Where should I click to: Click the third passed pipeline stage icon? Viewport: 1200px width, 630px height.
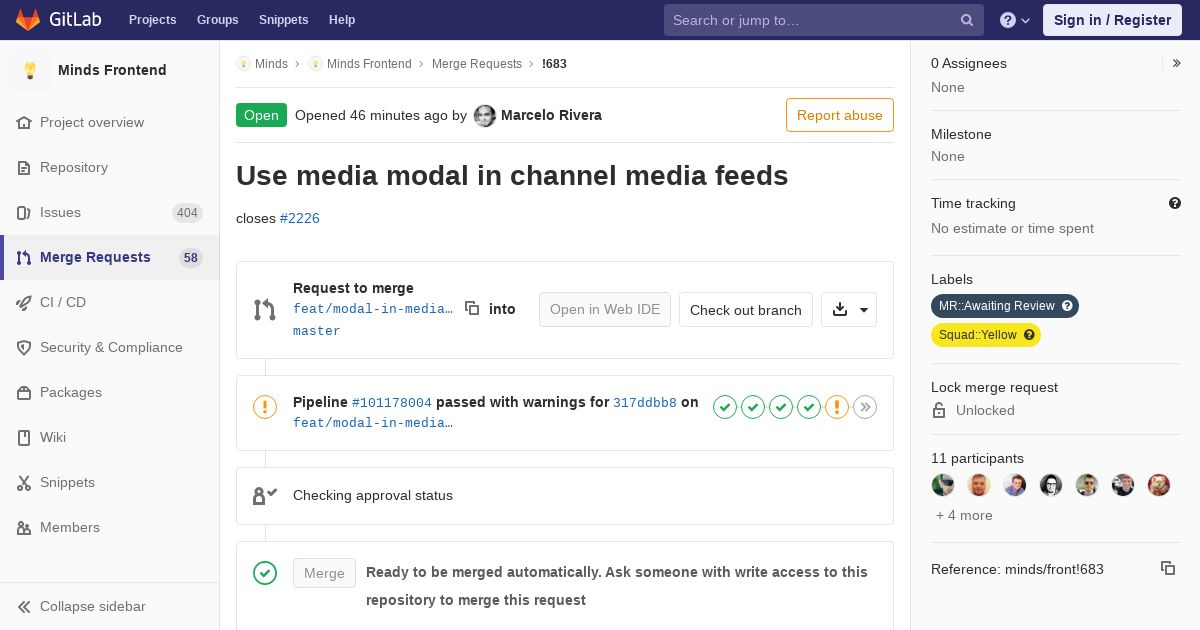pyautogui.click(x=781, y=407)
